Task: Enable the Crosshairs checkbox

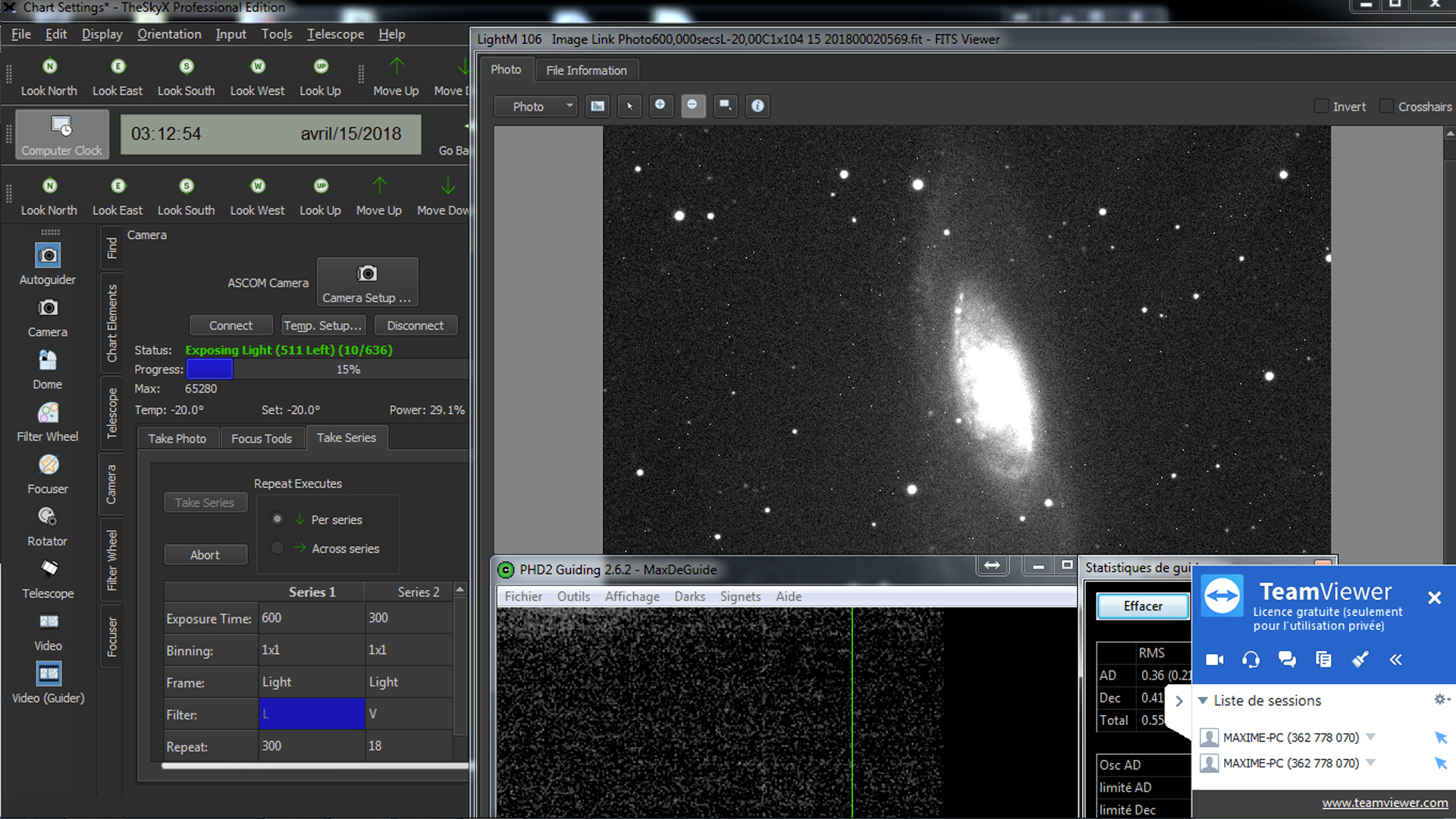Action: tap(1386, 106)
